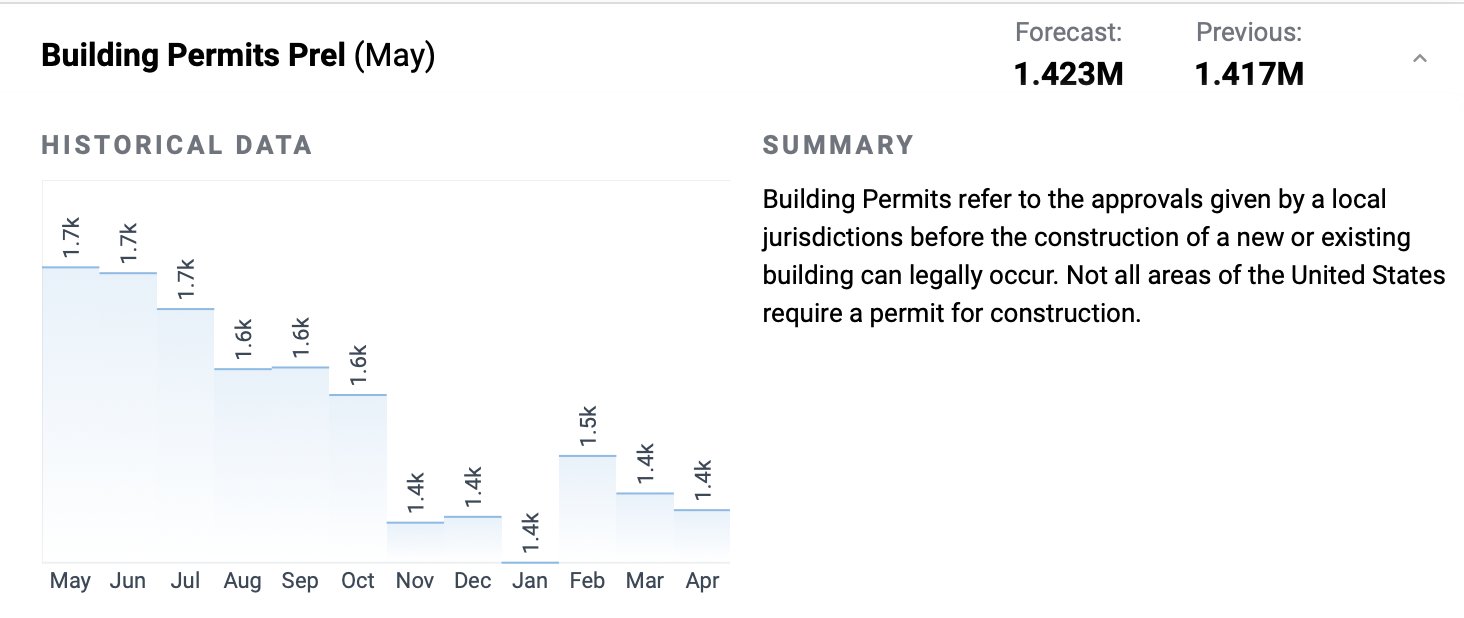Select the Apr bar in chart
This screenshot has width=1464, height=618.
pos(701,536)
